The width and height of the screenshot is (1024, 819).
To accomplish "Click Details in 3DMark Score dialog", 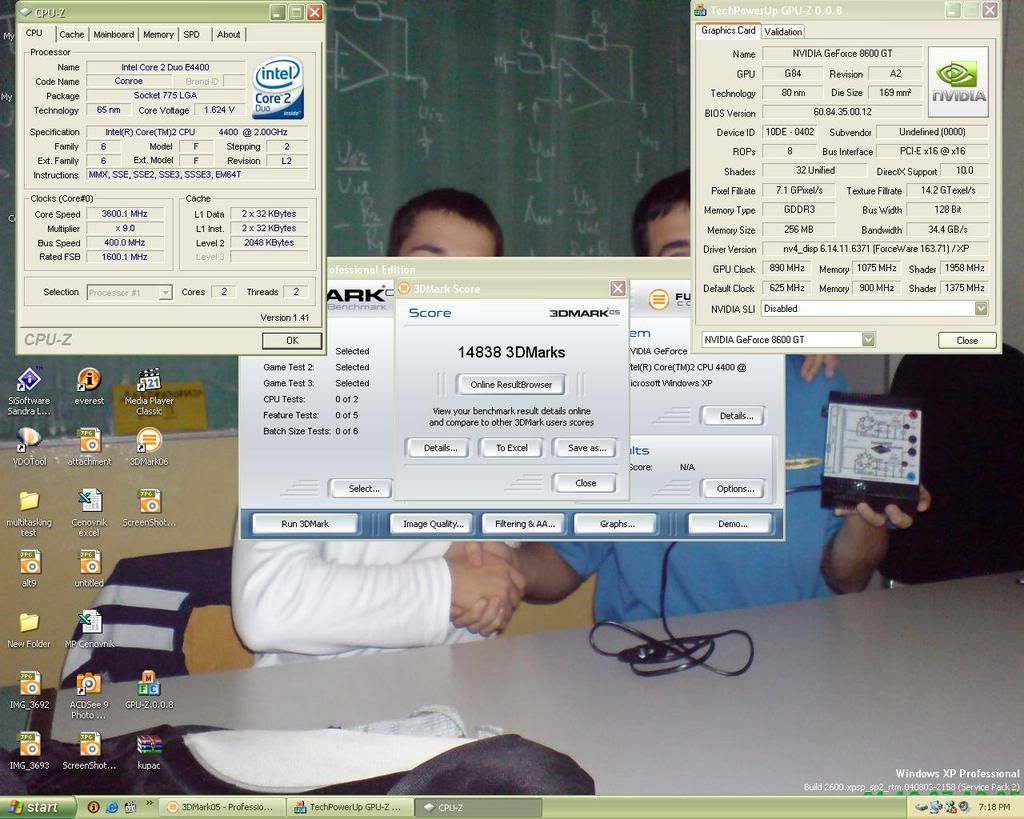I will 440,448.
